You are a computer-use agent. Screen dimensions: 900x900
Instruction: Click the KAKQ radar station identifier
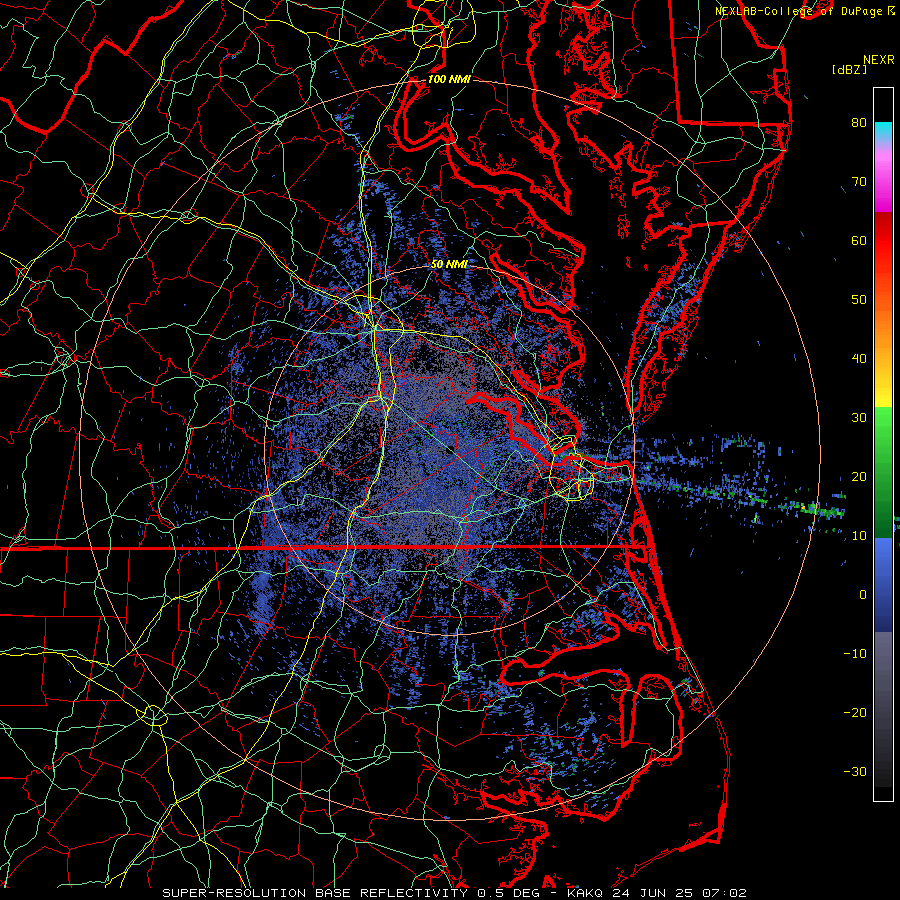tap(586, 893)
